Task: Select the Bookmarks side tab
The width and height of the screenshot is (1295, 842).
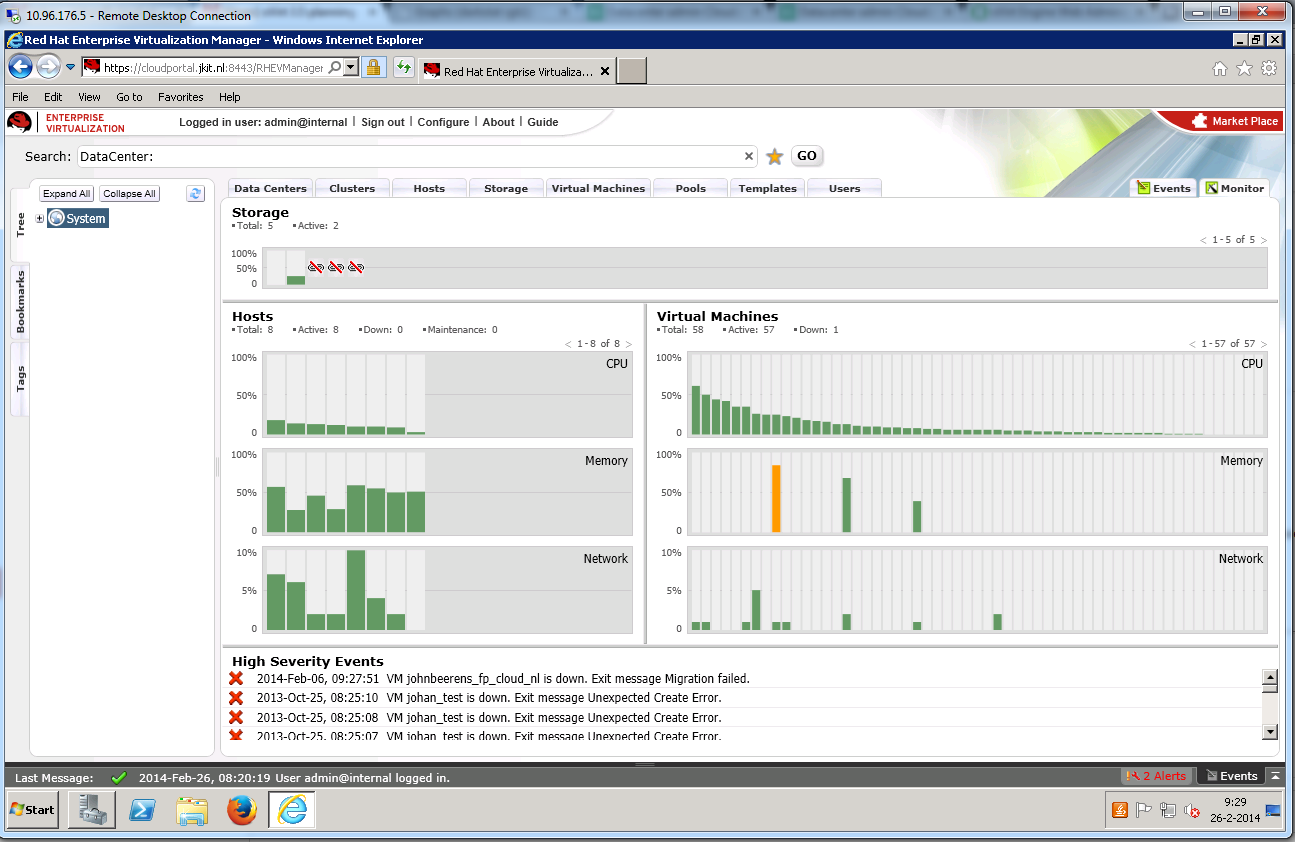Action: click(20, 302)
